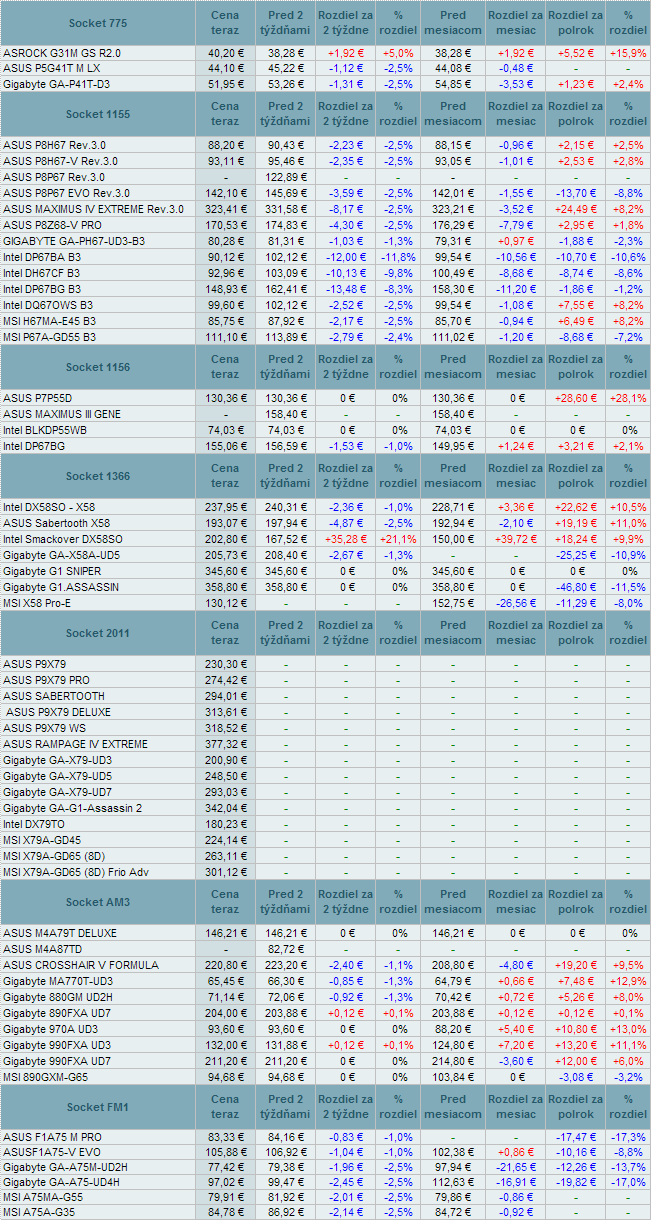Click the +24,49 € half-year difference value

[576, 209]
